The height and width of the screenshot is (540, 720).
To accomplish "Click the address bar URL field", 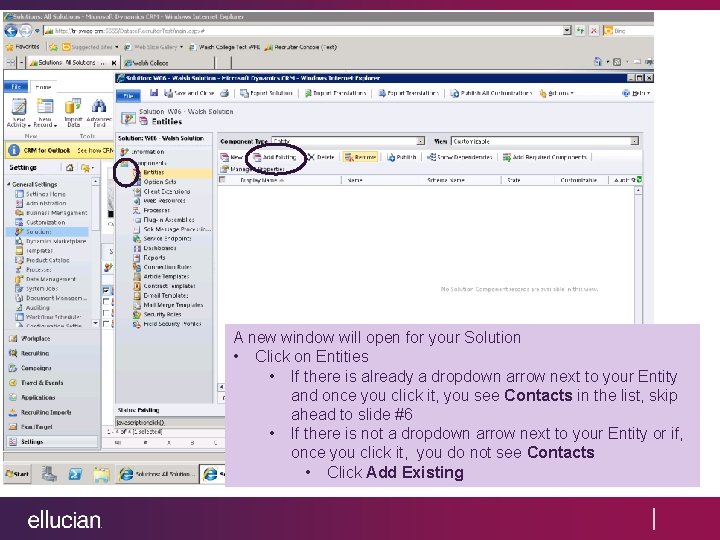I will 303,31.
